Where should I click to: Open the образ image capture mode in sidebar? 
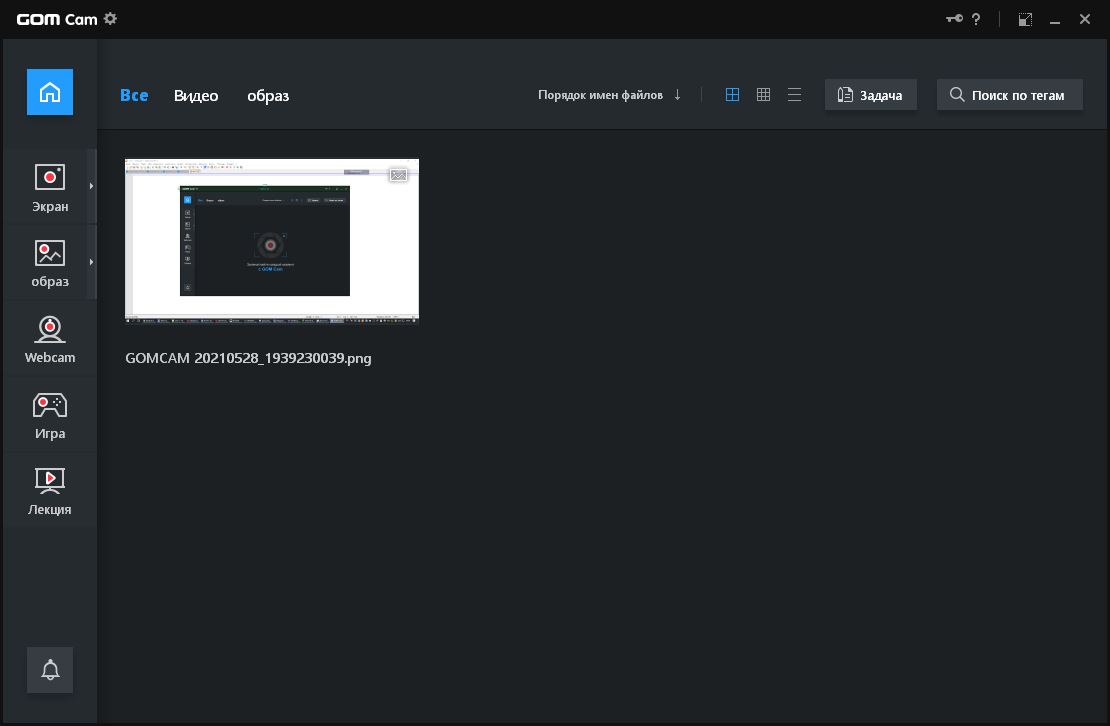click(50, 263)
